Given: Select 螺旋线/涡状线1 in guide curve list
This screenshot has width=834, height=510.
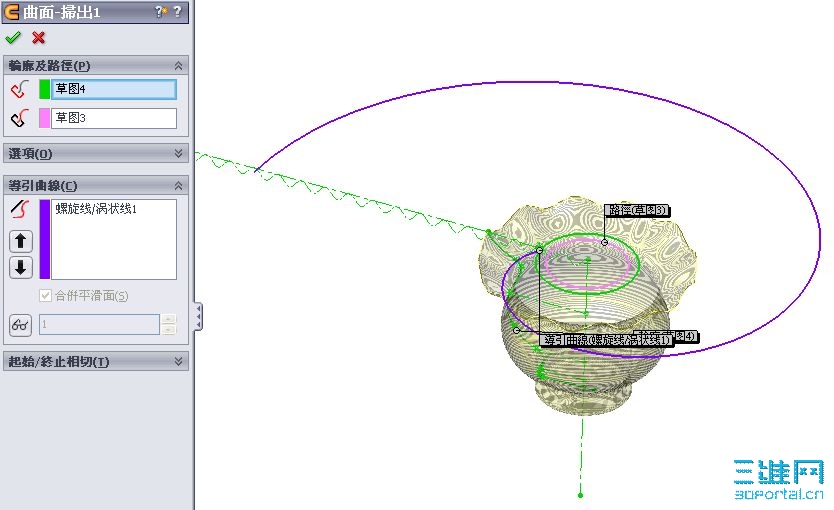Looking at the screenshot, I should (x=96, y=209).
